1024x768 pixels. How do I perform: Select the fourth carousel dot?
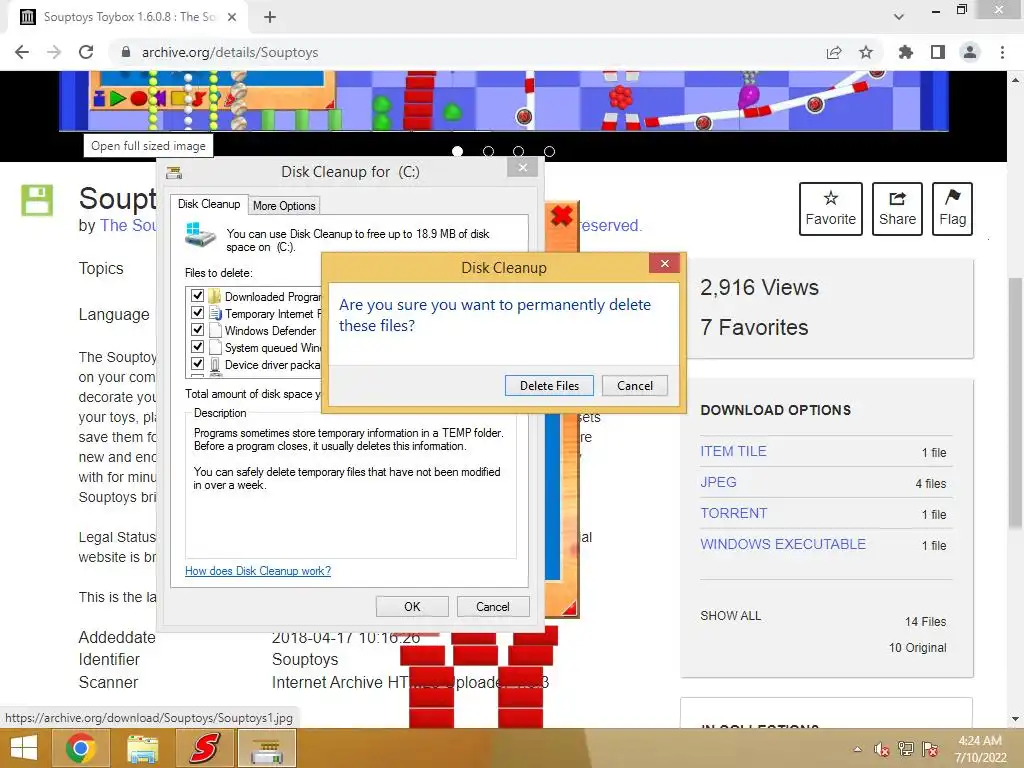(x=549, y=152)
